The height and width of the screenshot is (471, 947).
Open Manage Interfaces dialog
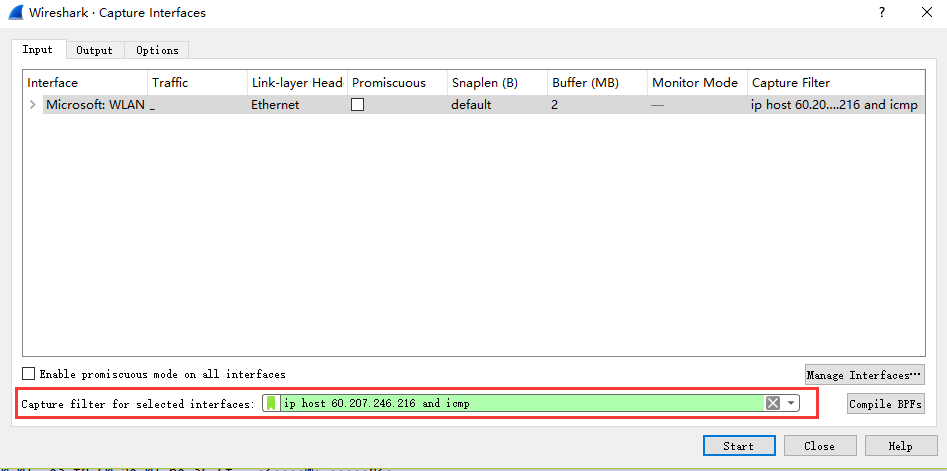point(864,375)
